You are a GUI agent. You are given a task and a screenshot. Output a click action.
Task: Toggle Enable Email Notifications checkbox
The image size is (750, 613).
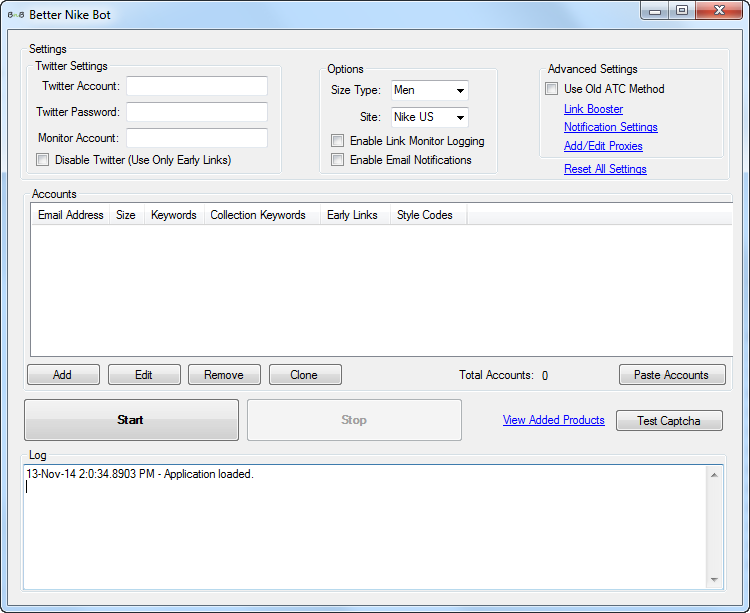tap(337, 160)
